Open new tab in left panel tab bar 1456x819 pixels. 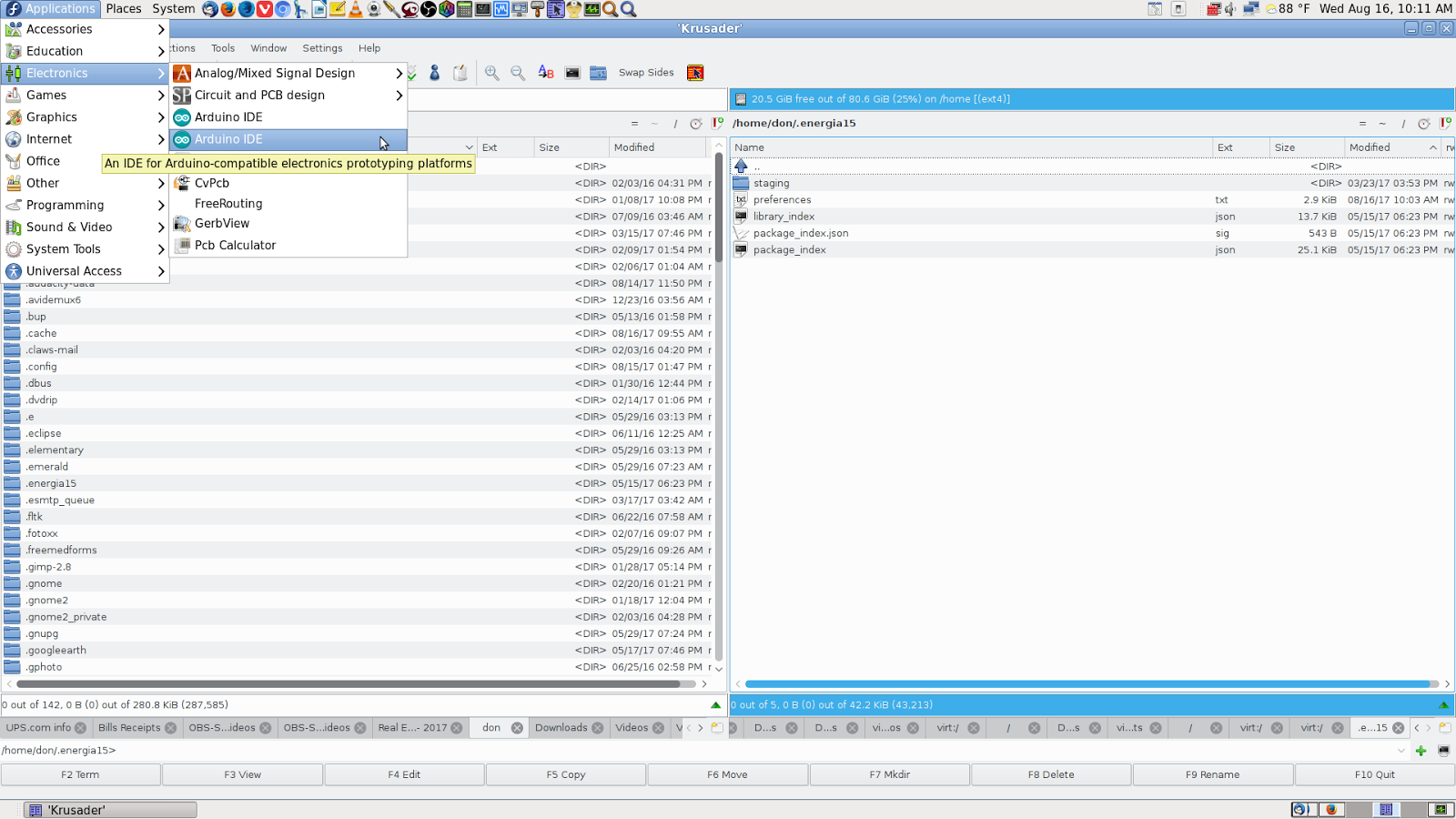(x=717, y=728)
